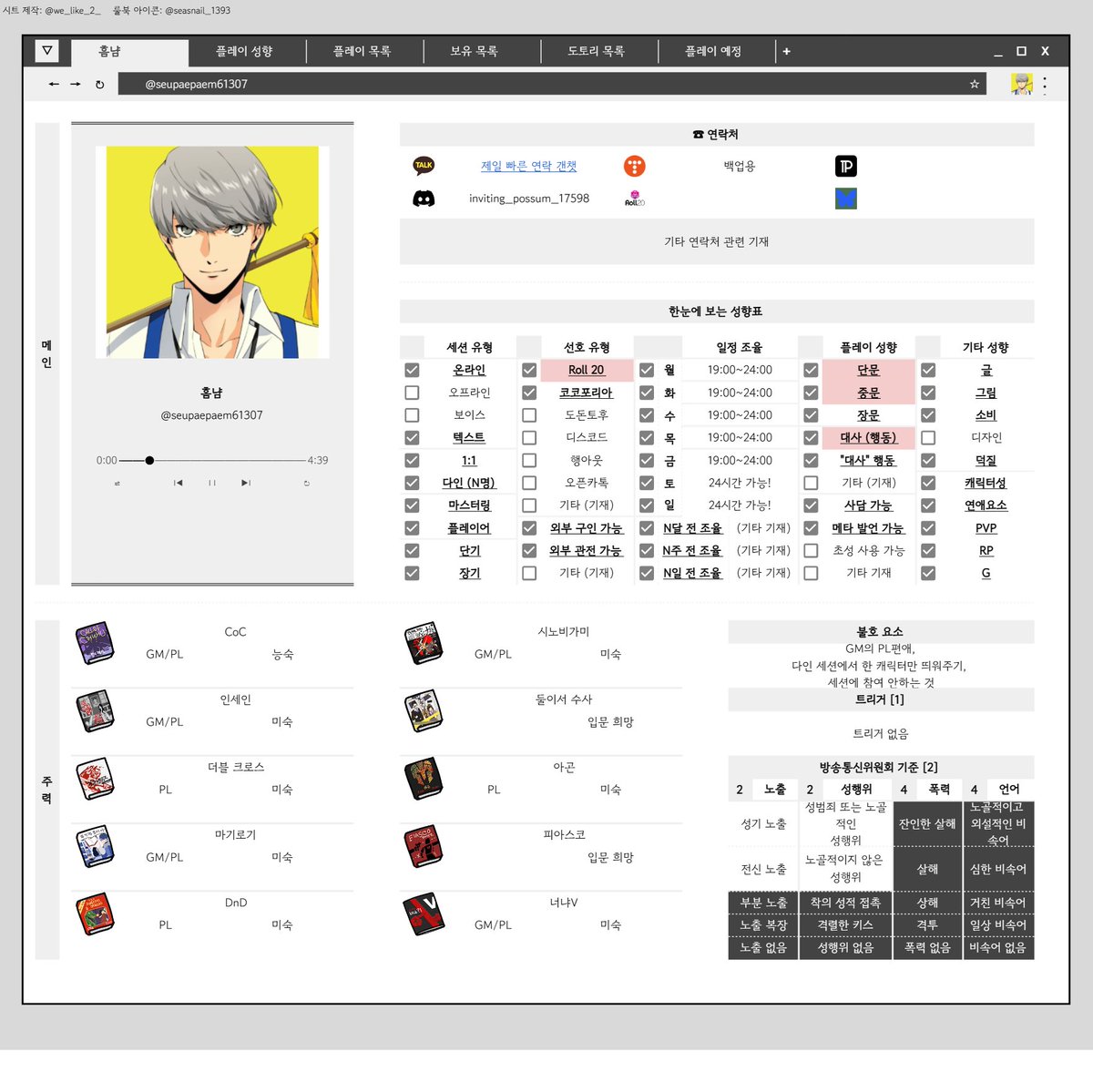1093x1092 pixels.
Task: Open the gray-haired character profile picture
Action: [212, 251]
